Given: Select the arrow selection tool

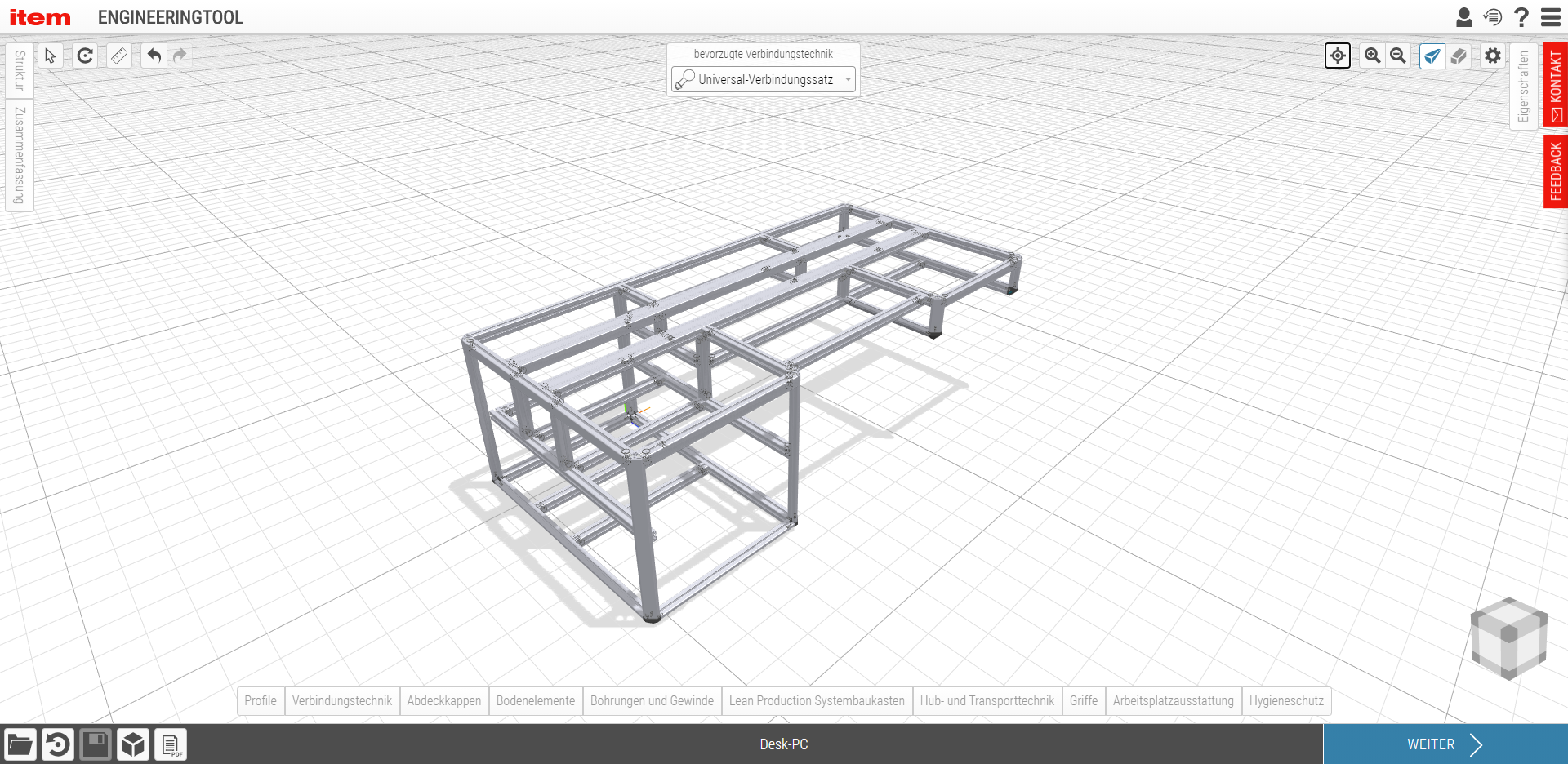Looking at the screenshot, I should click(49, 56).
